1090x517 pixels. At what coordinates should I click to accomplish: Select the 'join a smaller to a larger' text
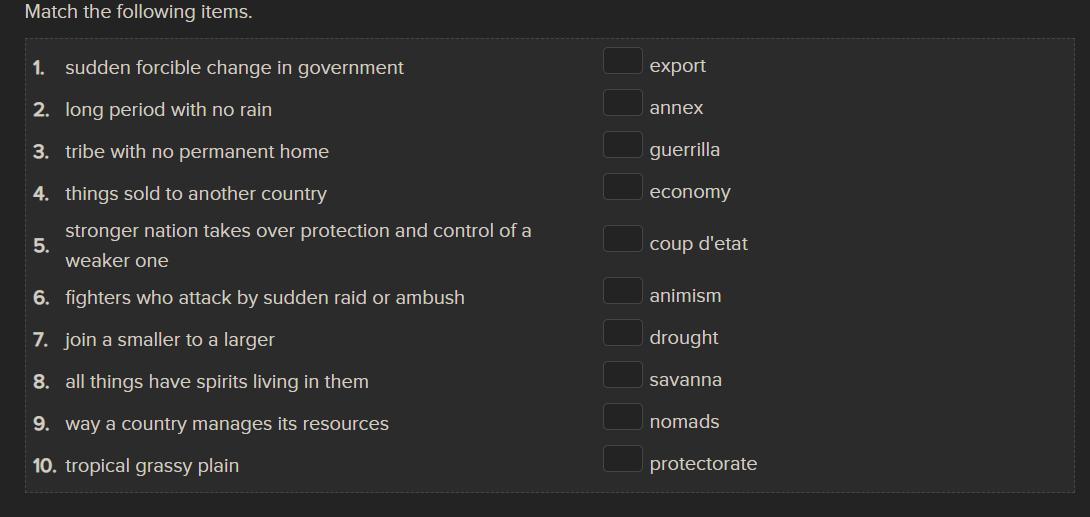click(170, 340)
